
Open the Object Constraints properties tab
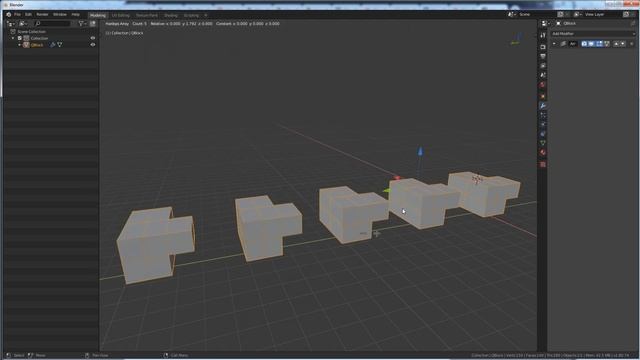[x=543, y=134]
